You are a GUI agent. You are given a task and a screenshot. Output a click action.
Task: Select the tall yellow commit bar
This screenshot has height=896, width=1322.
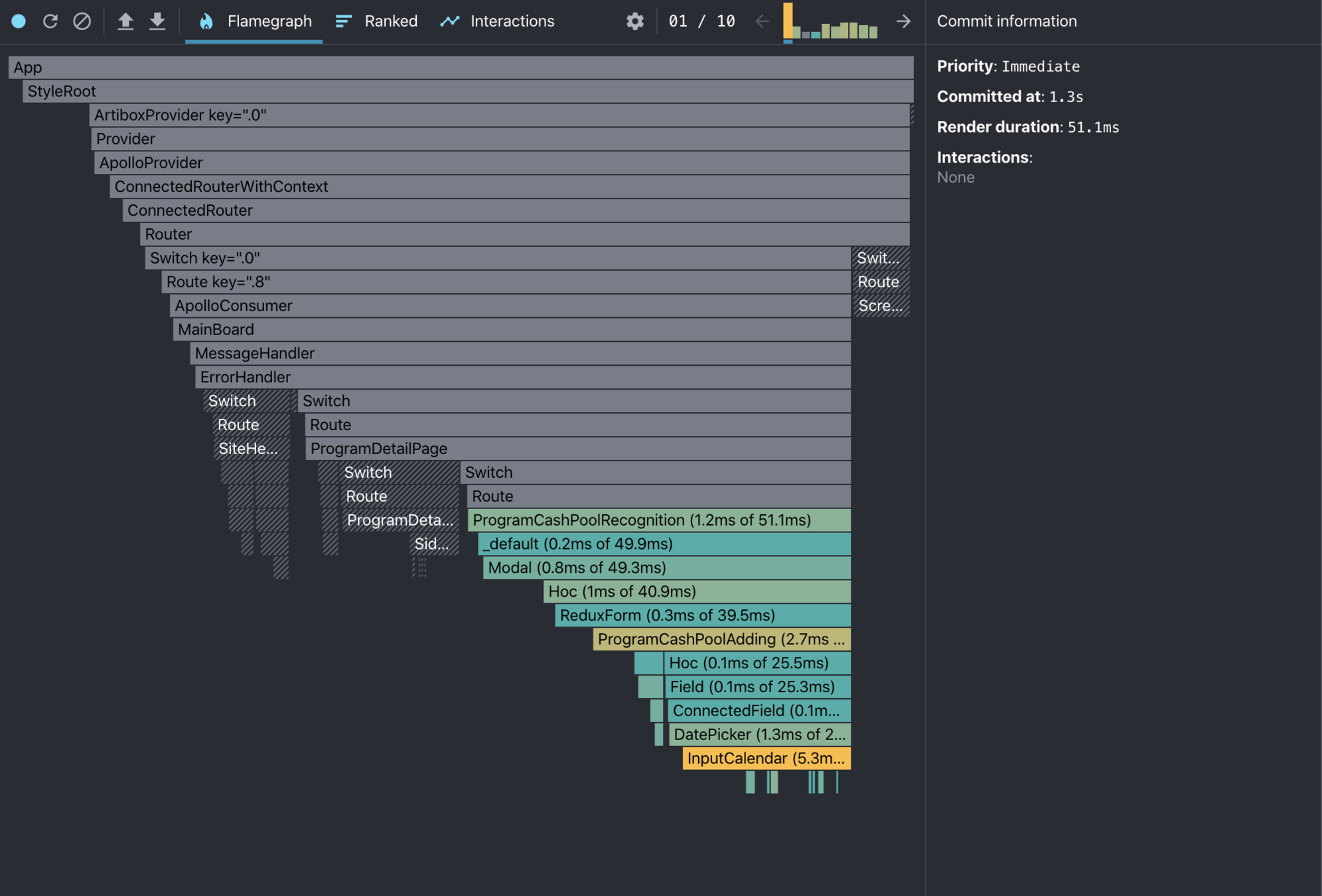coord(788,21)
